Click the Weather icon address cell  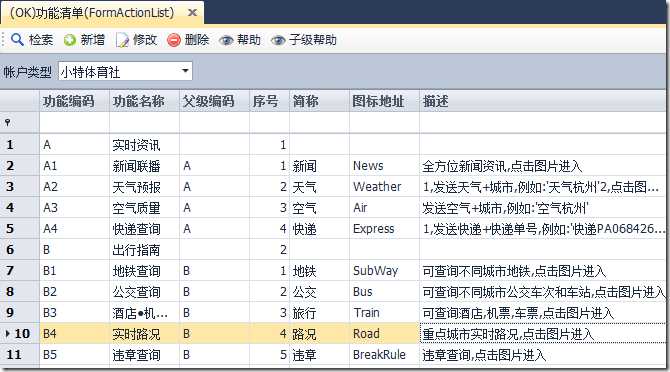coord(385,187)
